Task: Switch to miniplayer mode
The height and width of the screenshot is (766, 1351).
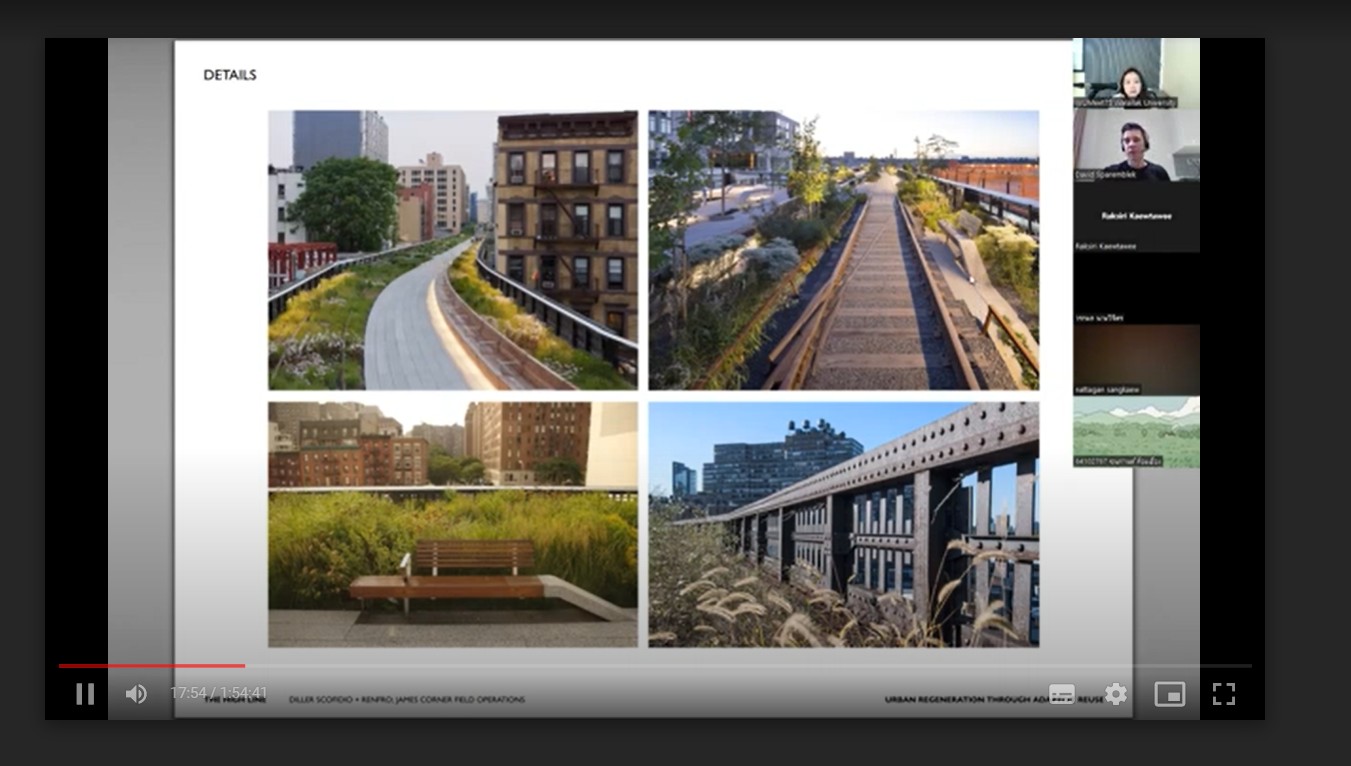Action: tap(1169, 694)
